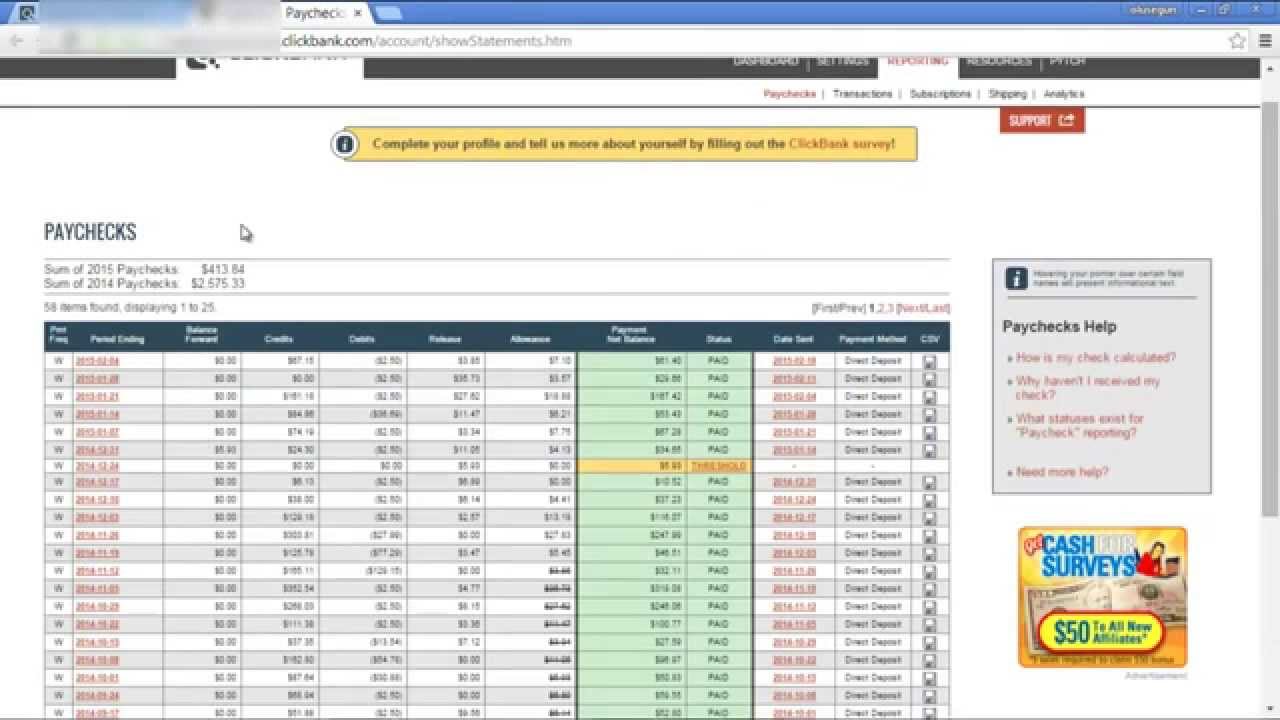1280x720 pixels.
Task: Select the 2014 paychecks sum $2,575.33
Action: [218, 284]
